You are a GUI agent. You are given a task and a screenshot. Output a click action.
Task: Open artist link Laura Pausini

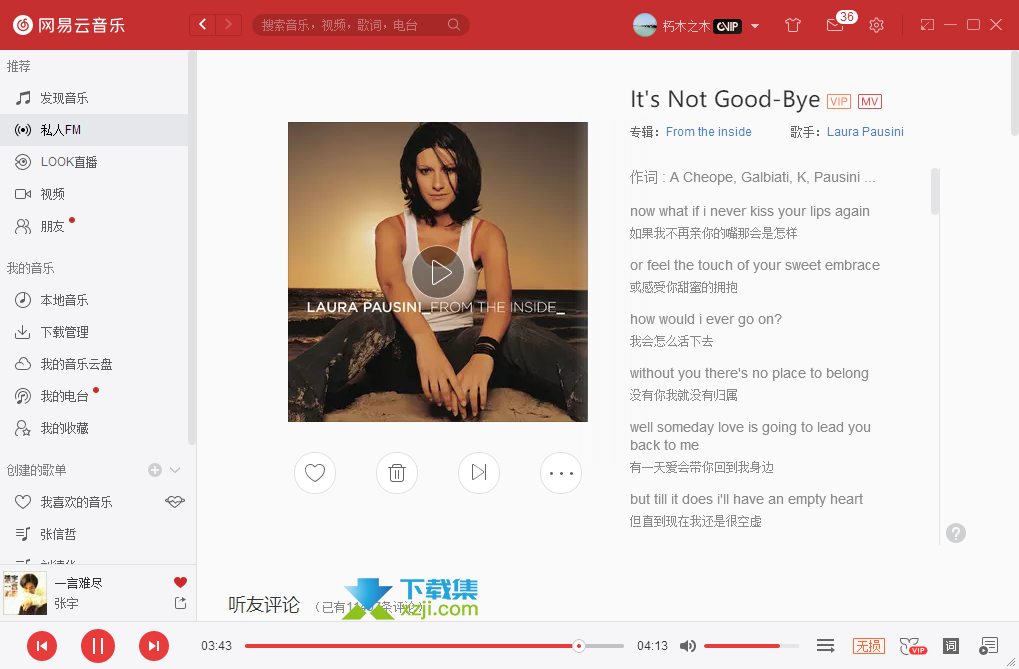pyautogui.click(x=865, y=132)
